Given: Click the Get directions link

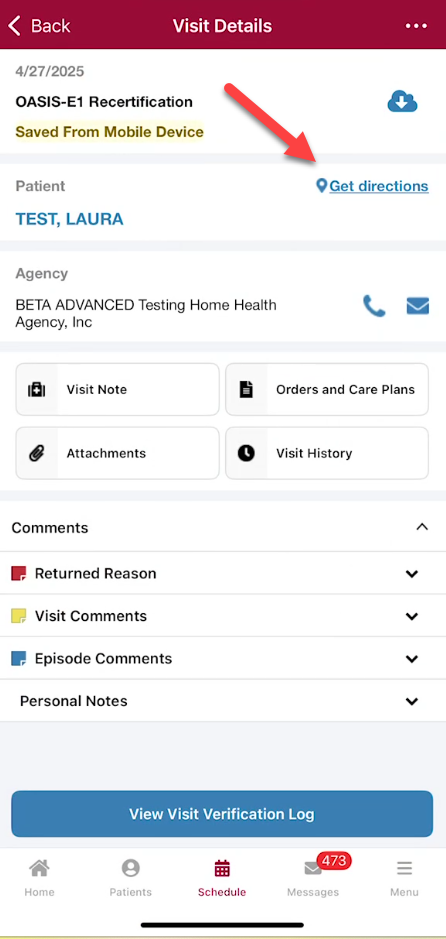Looking at the screenshot, I should coord(378,186).
